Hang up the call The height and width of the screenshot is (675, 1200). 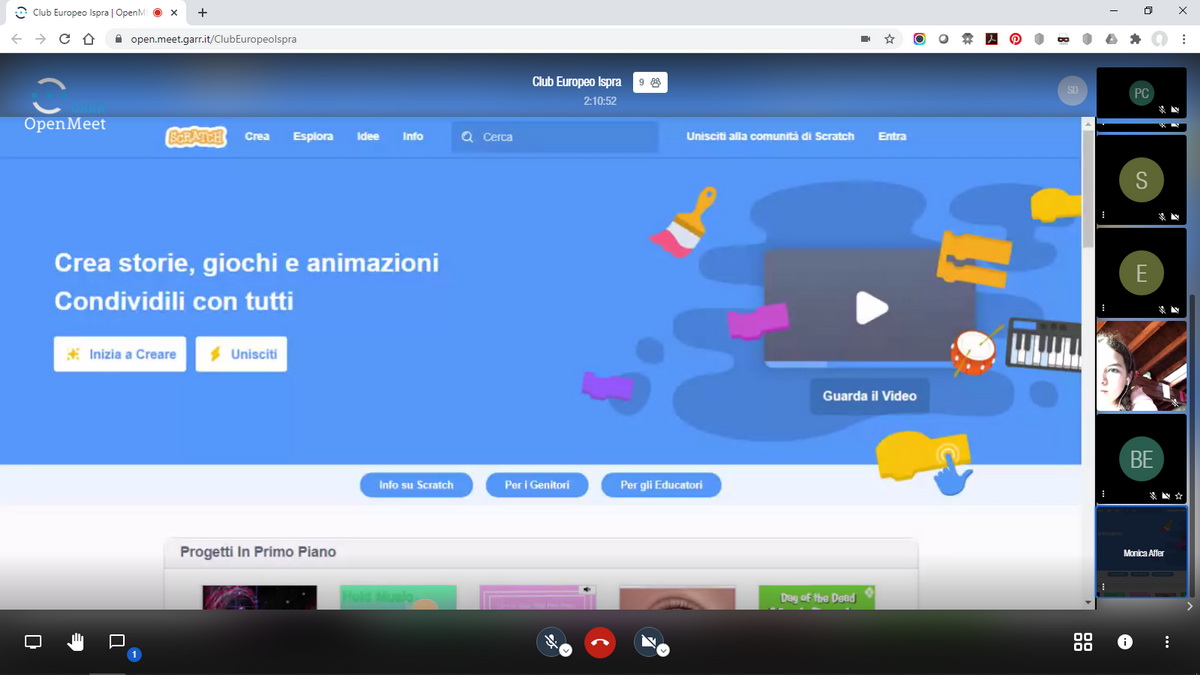coord(600,642)
